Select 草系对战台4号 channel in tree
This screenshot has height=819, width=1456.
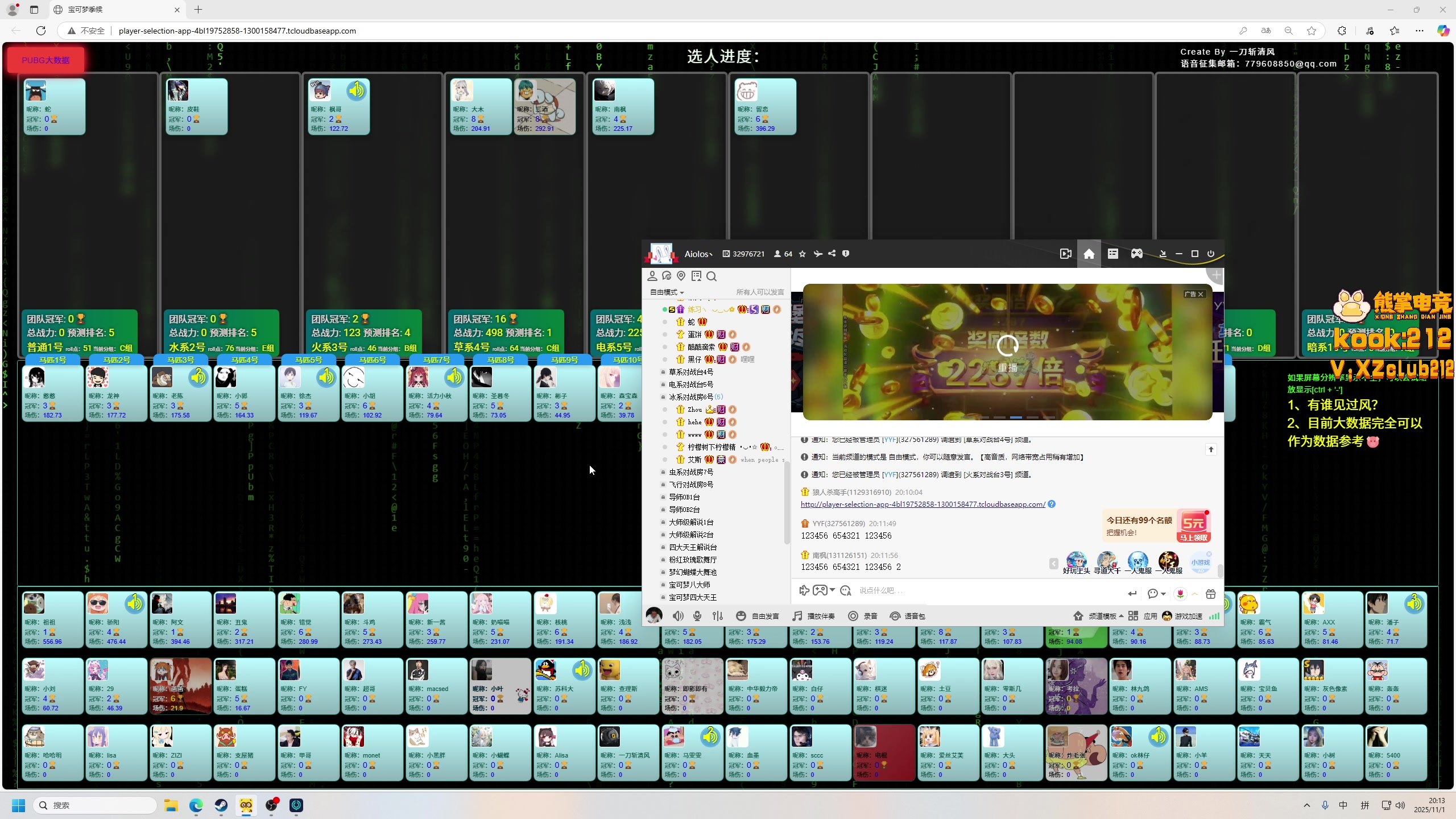point(690,372)
